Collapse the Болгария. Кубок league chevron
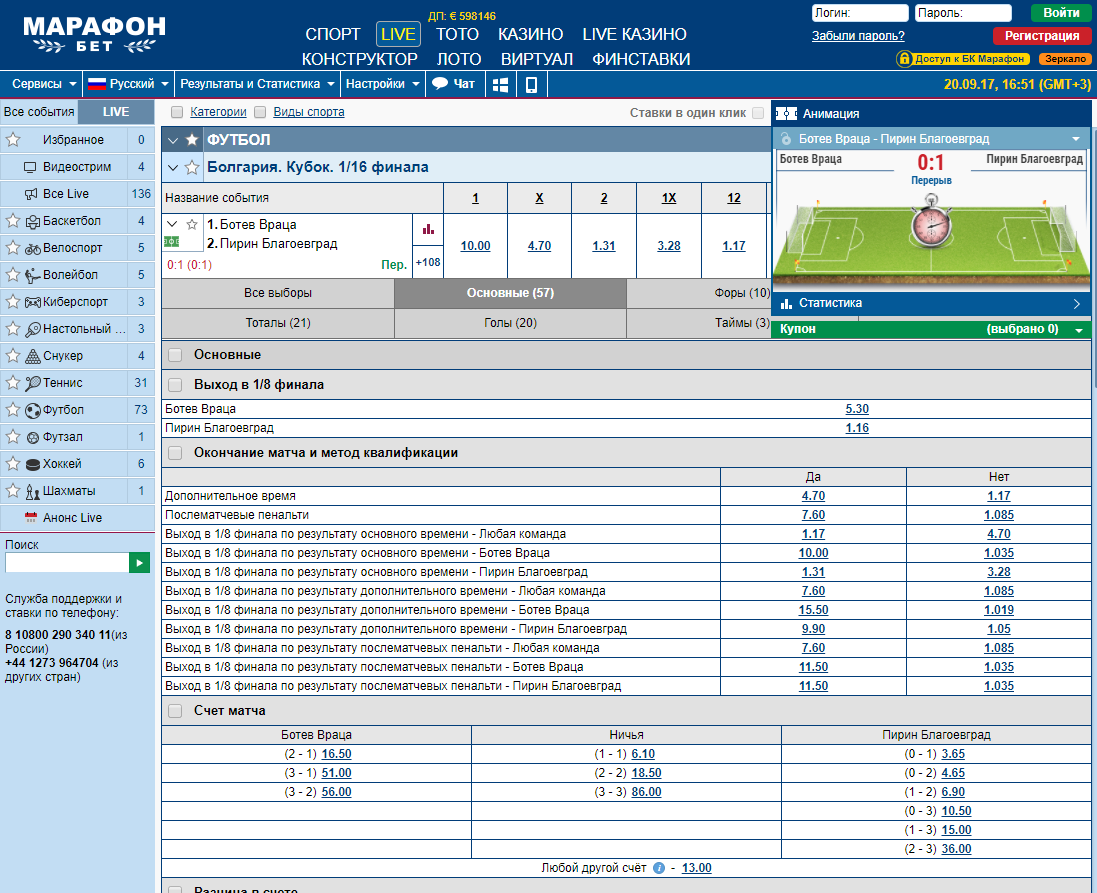Screen dimensions: 1097x893 173,167
